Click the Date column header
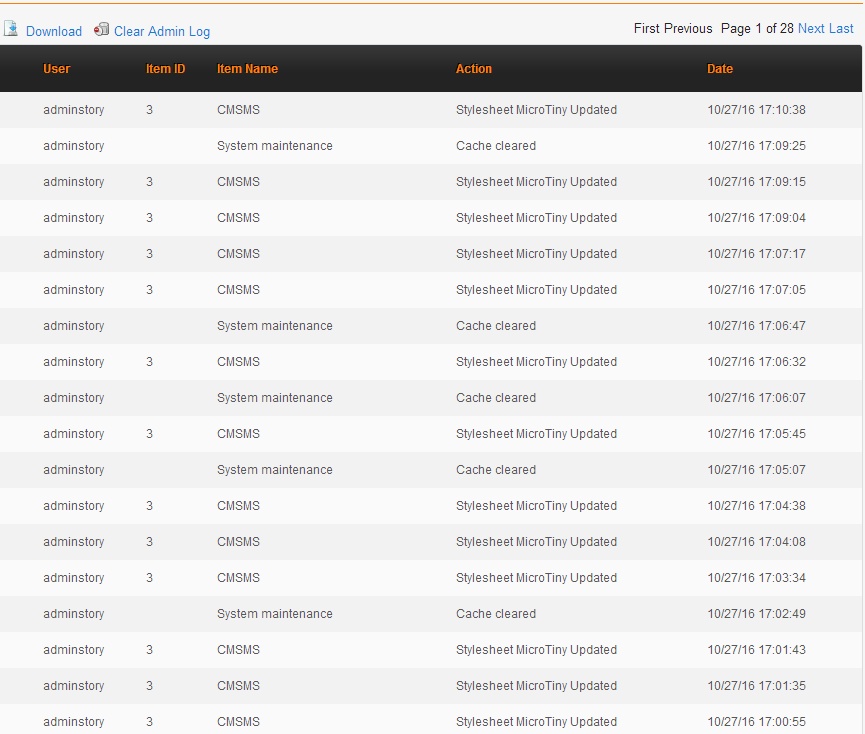The height and width of the screenshot is (734, 865). tap(720, 69)
